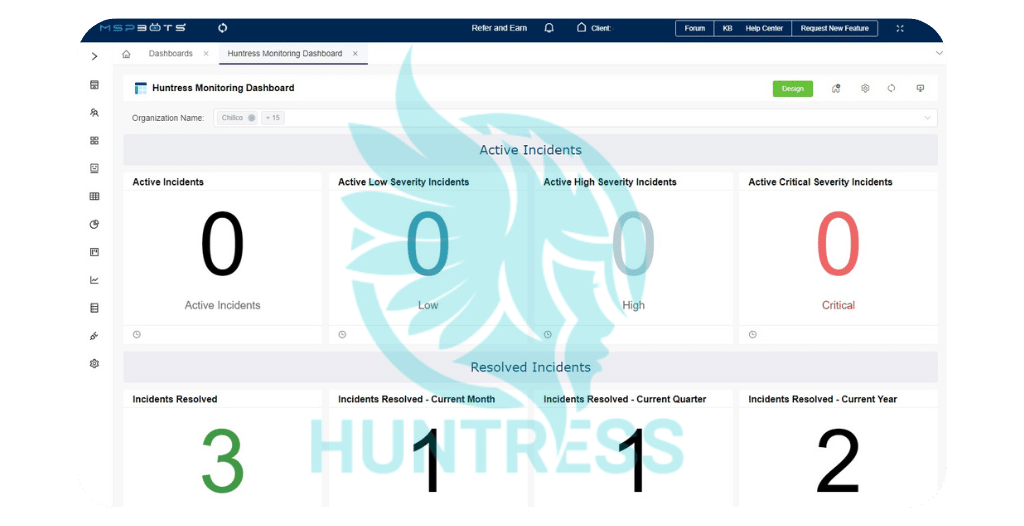
Task: Open the line chart sidebar icon
Action: [94, 280]
